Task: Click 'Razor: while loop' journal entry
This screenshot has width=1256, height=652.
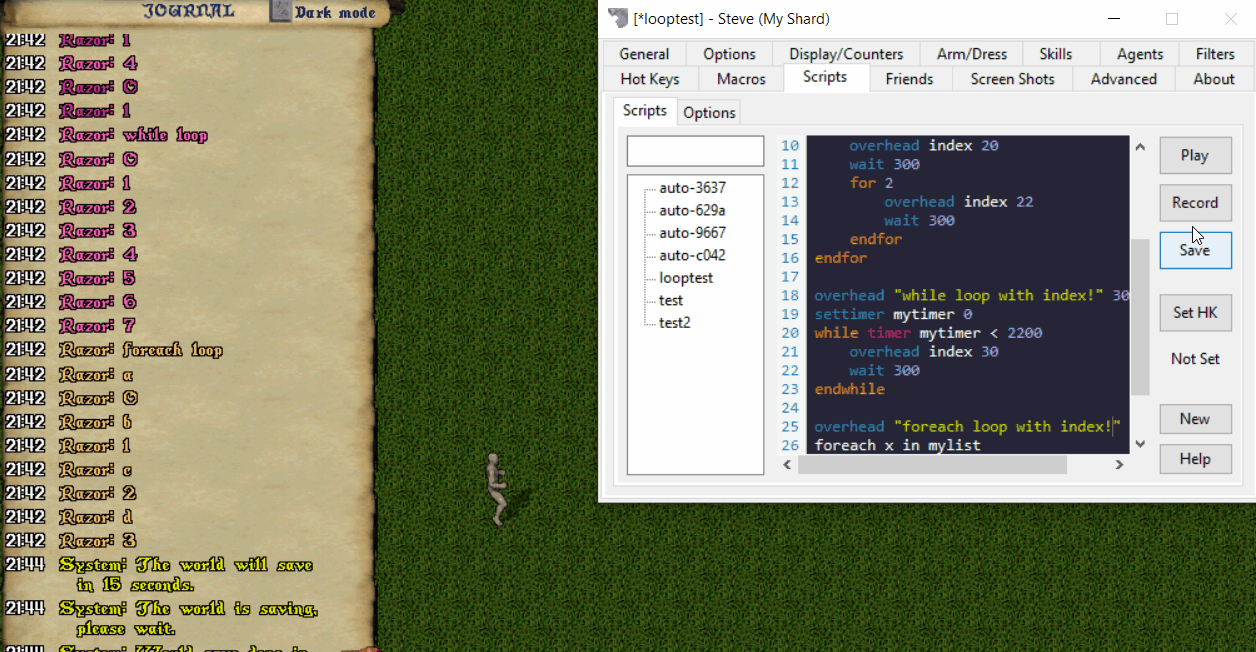Action: [133, 135]
